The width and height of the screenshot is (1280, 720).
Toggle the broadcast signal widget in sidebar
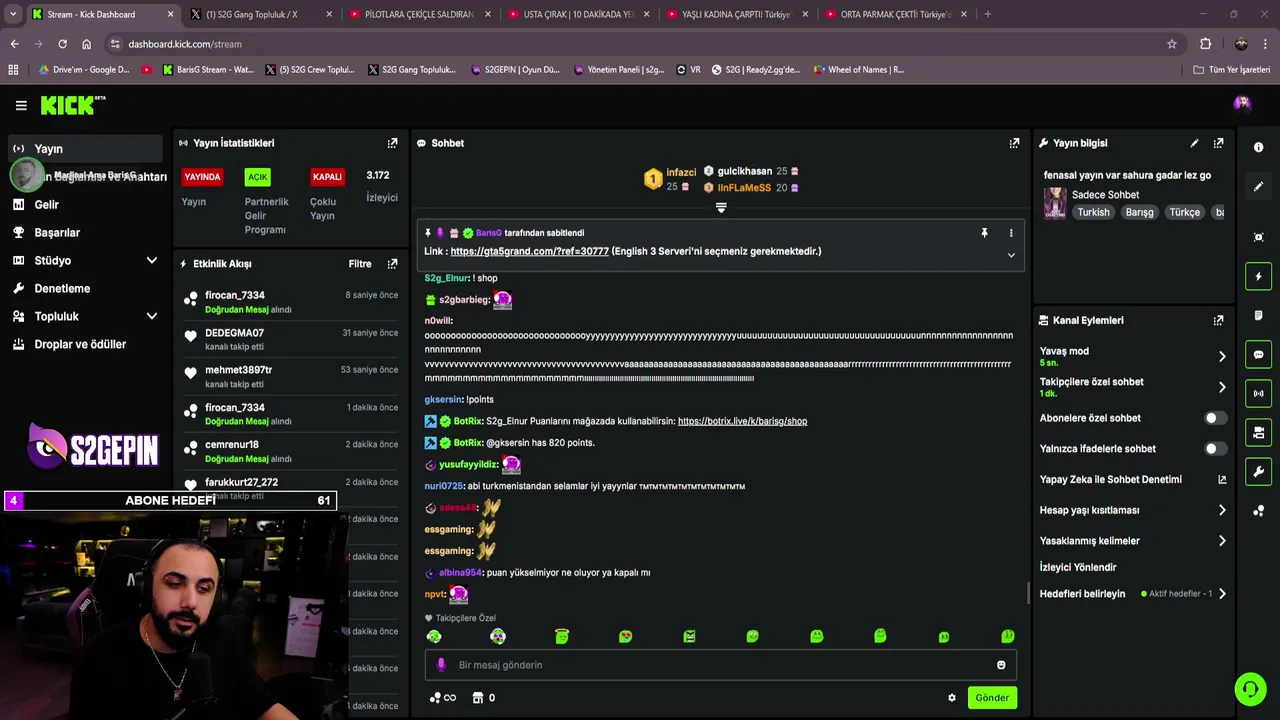[1258, 393]
